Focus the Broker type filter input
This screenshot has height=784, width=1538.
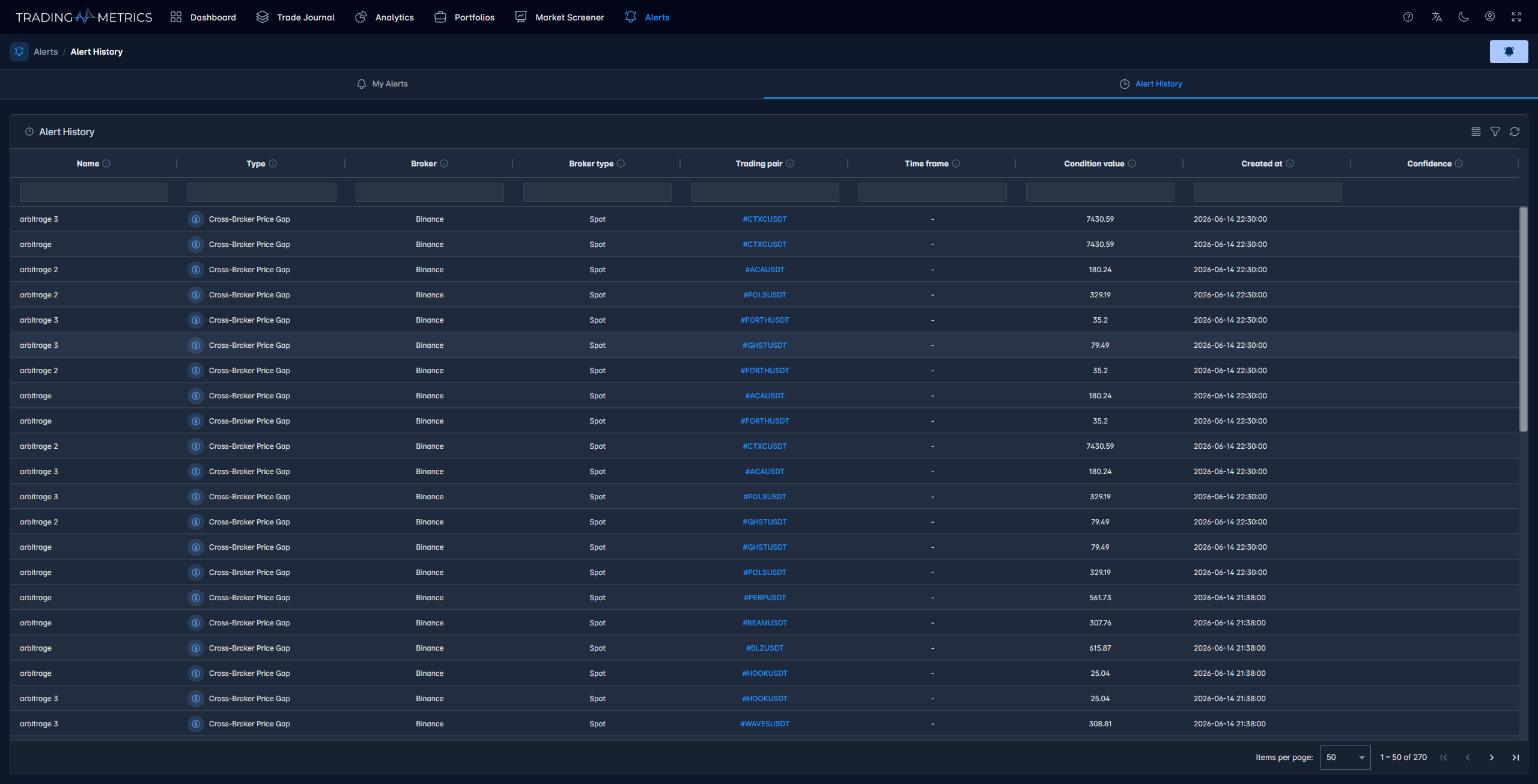click(x=597, y=192)
